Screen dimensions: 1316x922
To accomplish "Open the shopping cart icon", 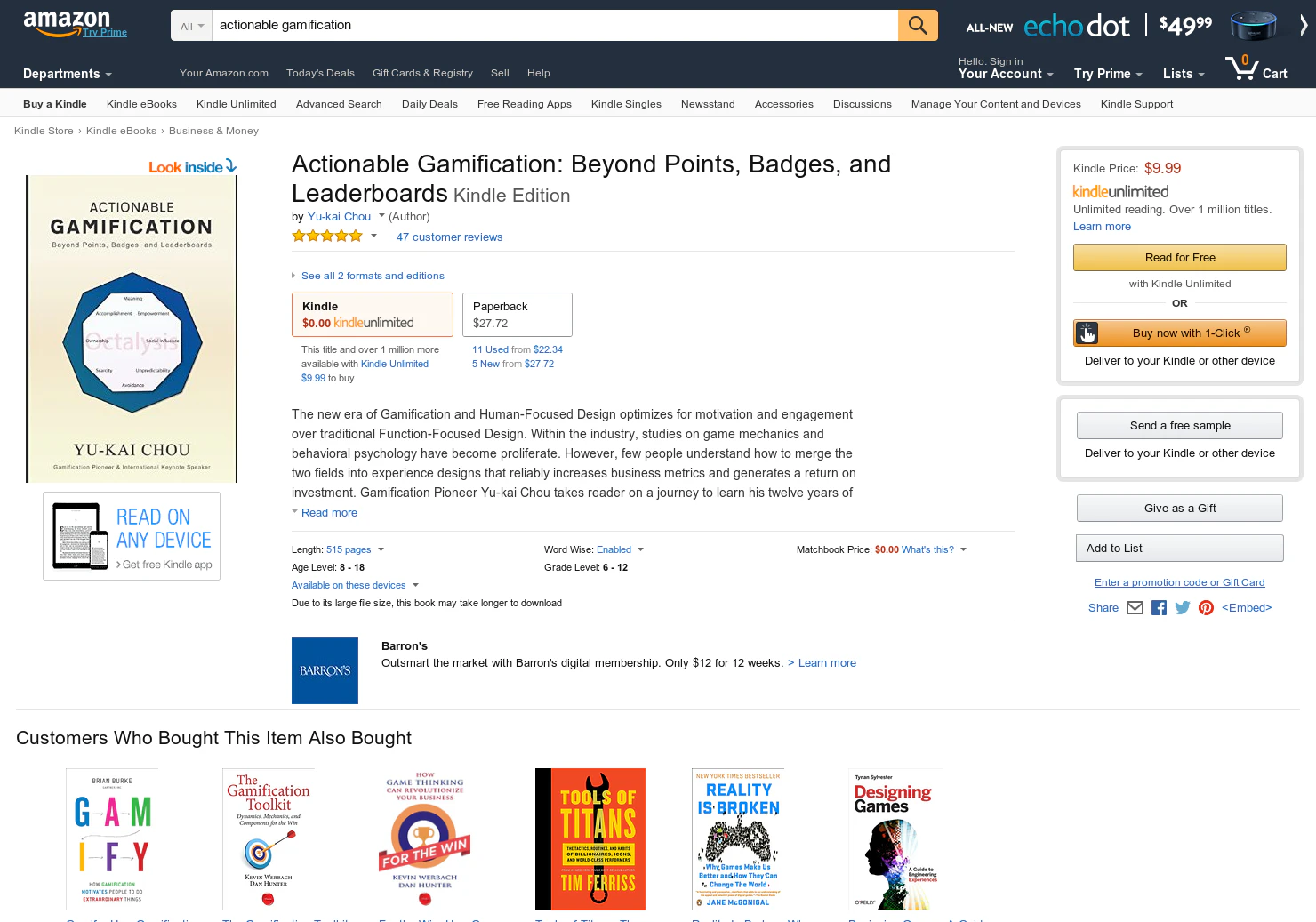I will (1256, 68).
